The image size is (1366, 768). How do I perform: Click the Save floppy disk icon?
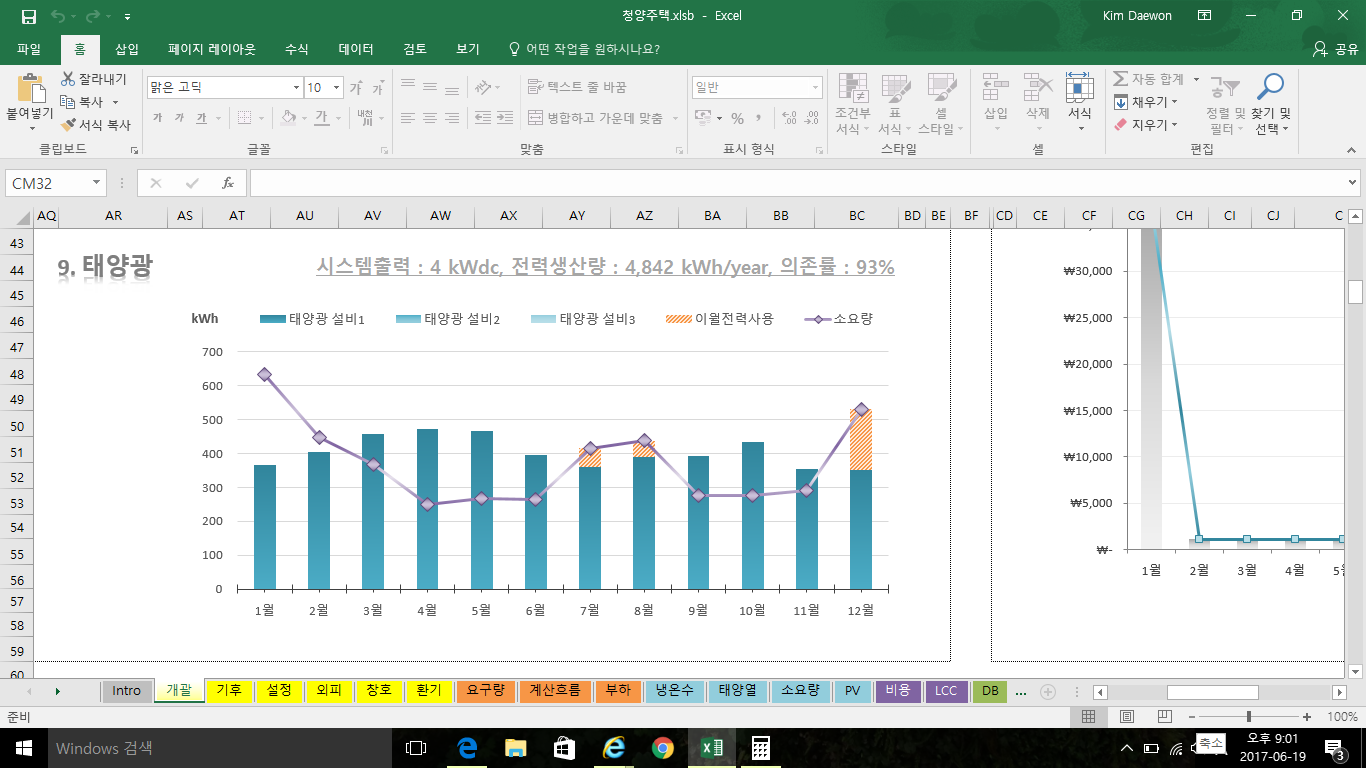coord(28,17)
